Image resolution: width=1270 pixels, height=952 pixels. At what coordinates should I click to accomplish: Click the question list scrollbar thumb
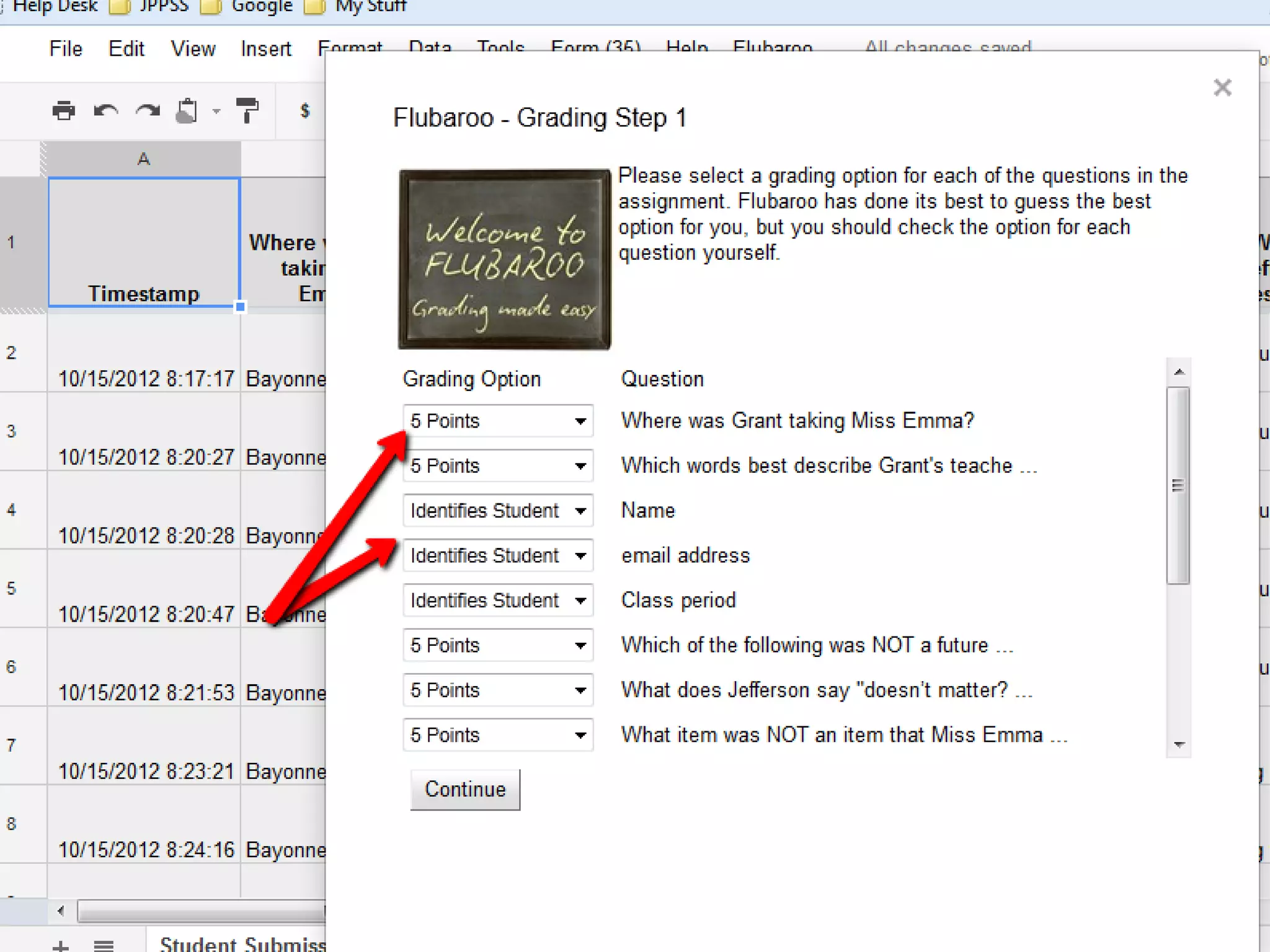(x=1178, y=485)
